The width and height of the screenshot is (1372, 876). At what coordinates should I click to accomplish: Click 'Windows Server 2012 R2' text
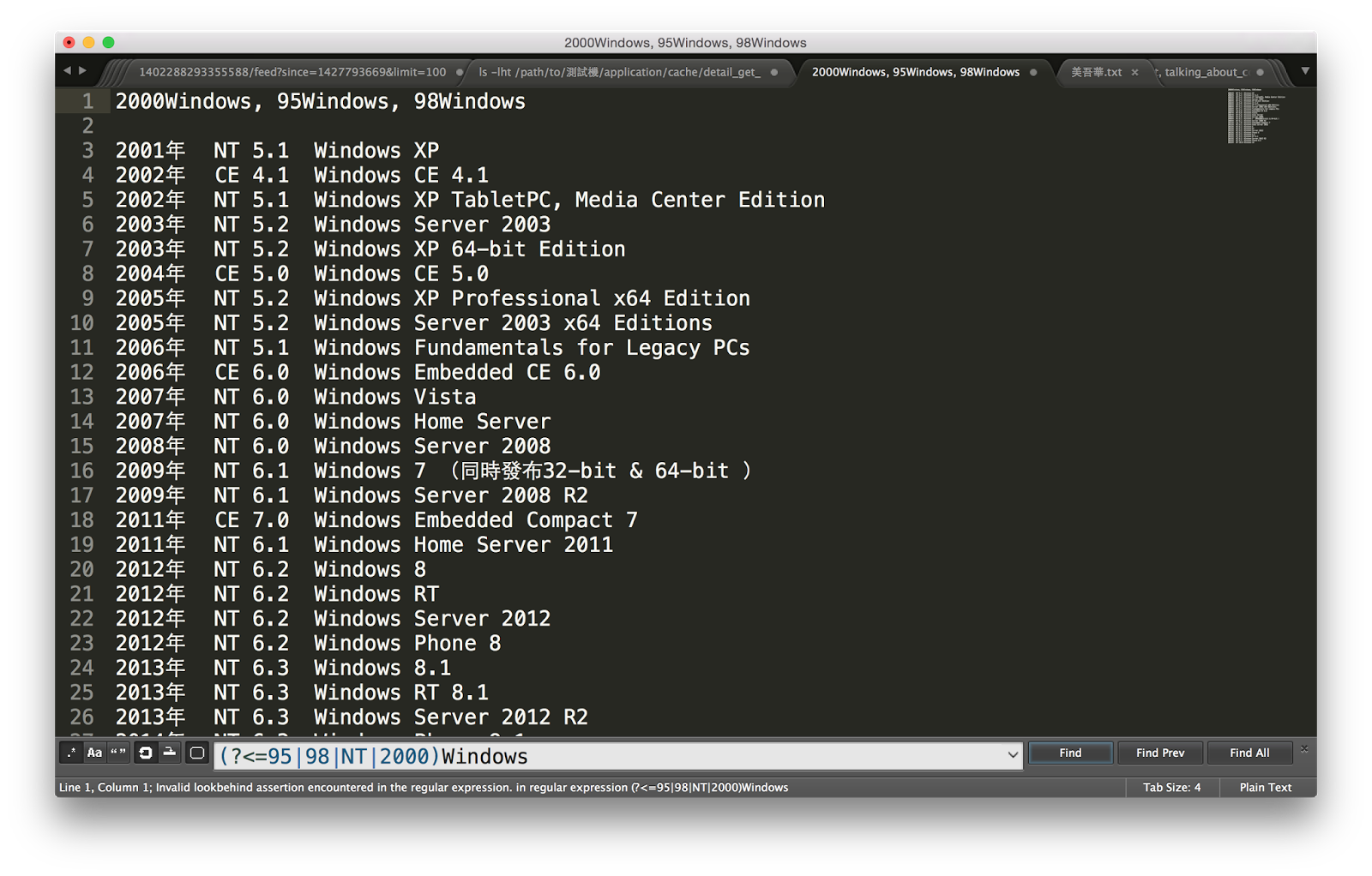pyautogui.click(x=451, y=717)
